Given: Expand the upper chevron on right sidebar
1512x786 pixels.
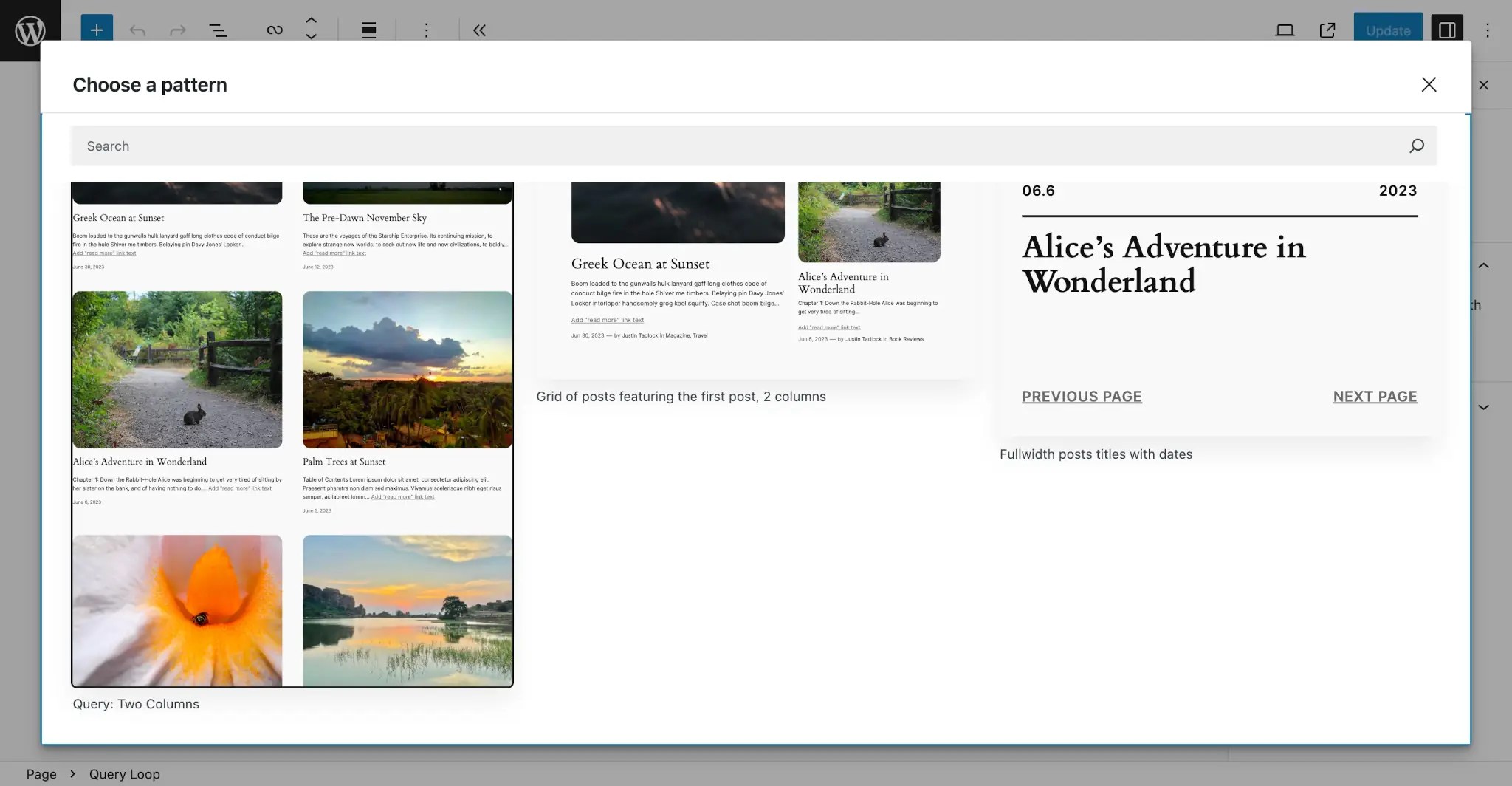Looking at the screenshot, I should [x=1485, y=265].
